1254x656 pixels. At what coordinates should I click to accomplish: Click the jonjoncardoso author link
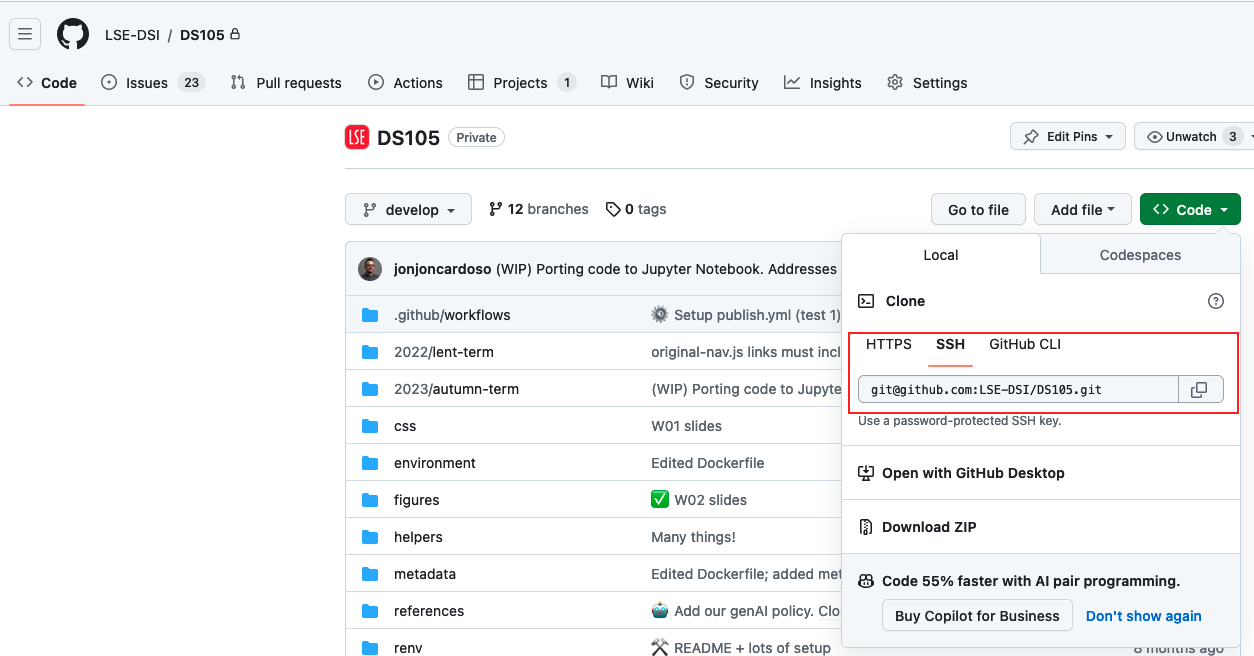[443, 269]
